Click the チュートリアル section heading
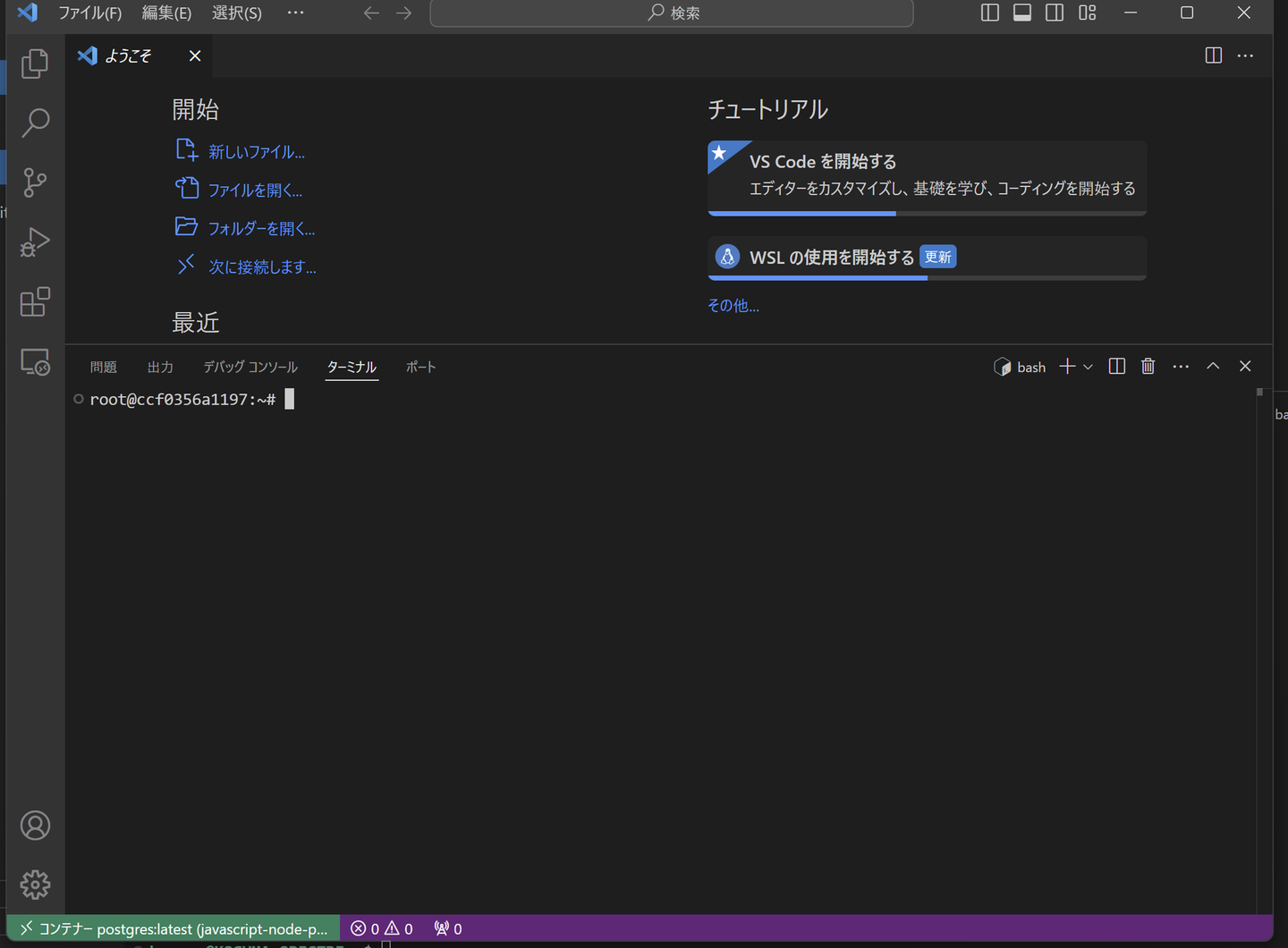The height and width of the screenshot is (948, 1288). 768,110
